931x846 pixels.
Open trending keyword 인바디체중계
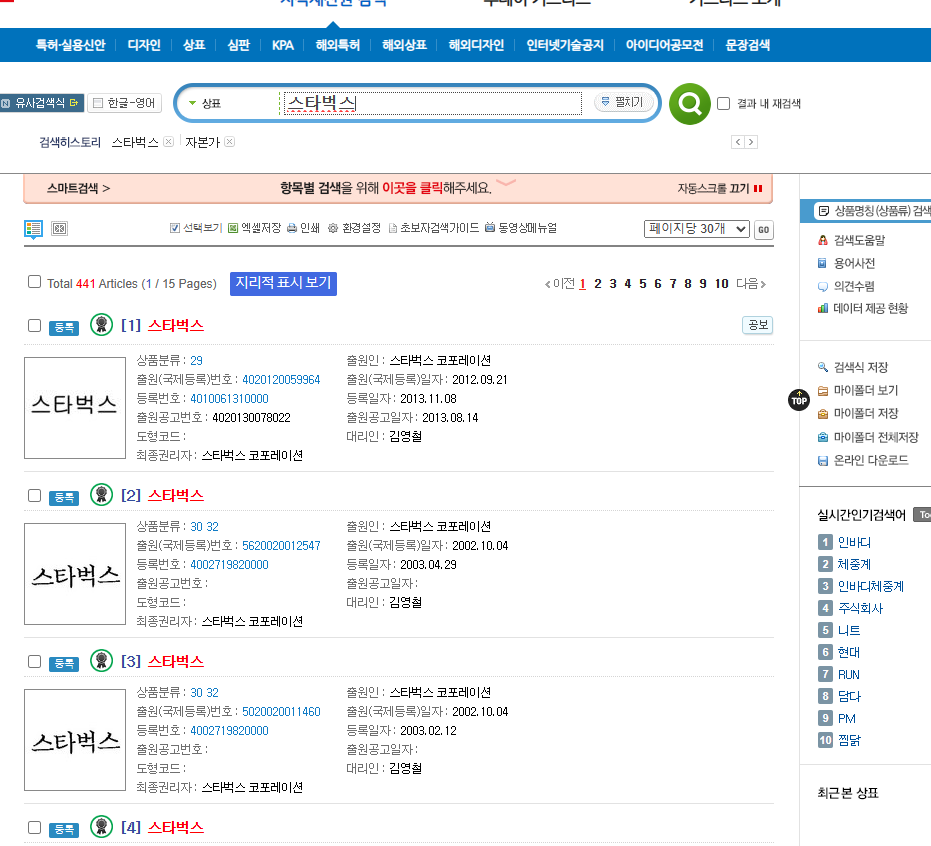870,587
